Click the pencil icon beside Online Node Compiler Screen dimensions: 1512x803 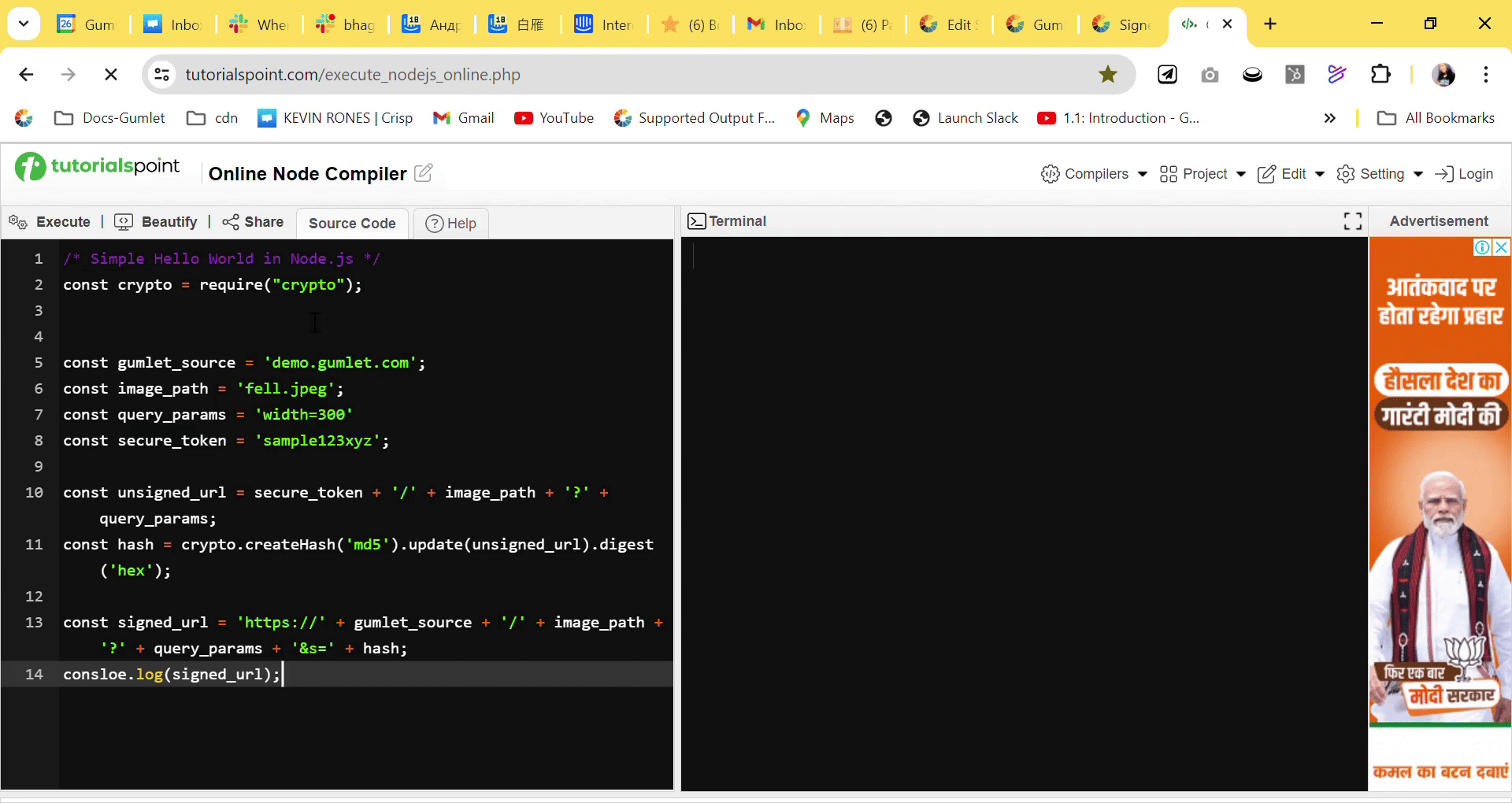pyautogui.click(x=423, y=173)
